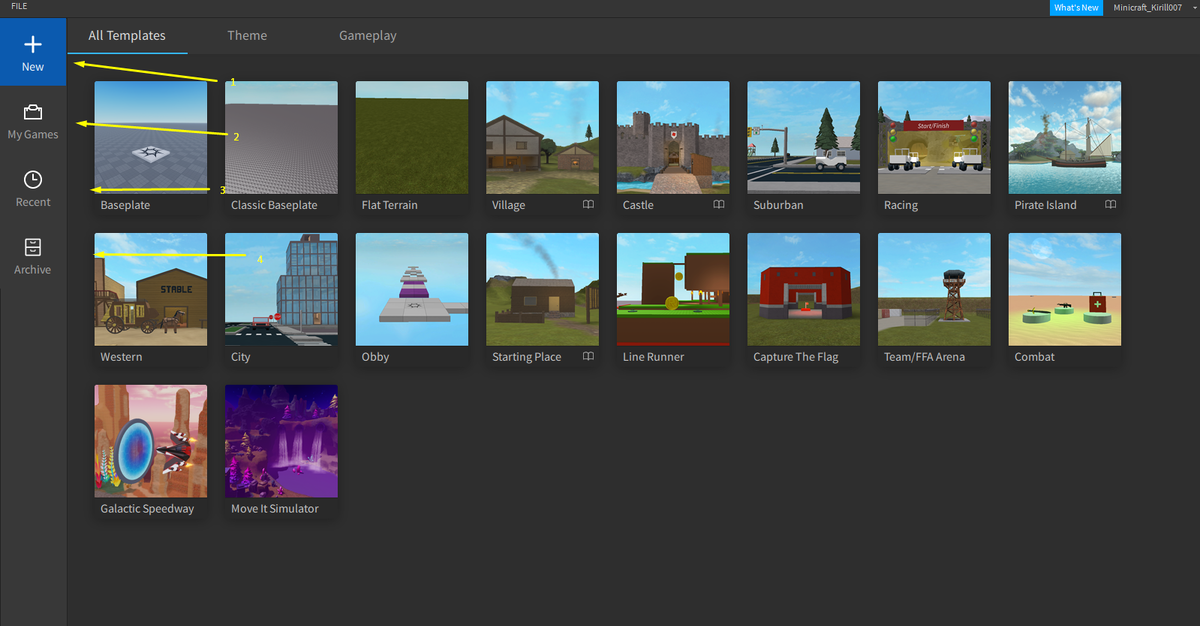
Task: Click the Flat Terrain label text
Action: coord(390,205)
